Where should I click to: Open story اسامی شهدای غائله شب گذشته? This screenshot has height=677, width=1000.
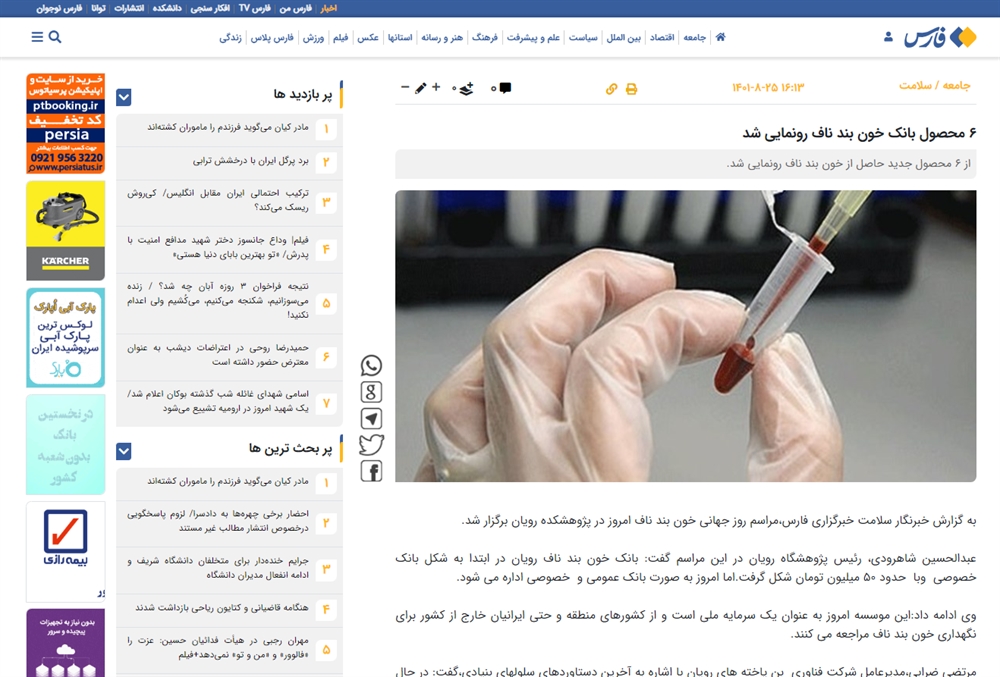point(217,401)
